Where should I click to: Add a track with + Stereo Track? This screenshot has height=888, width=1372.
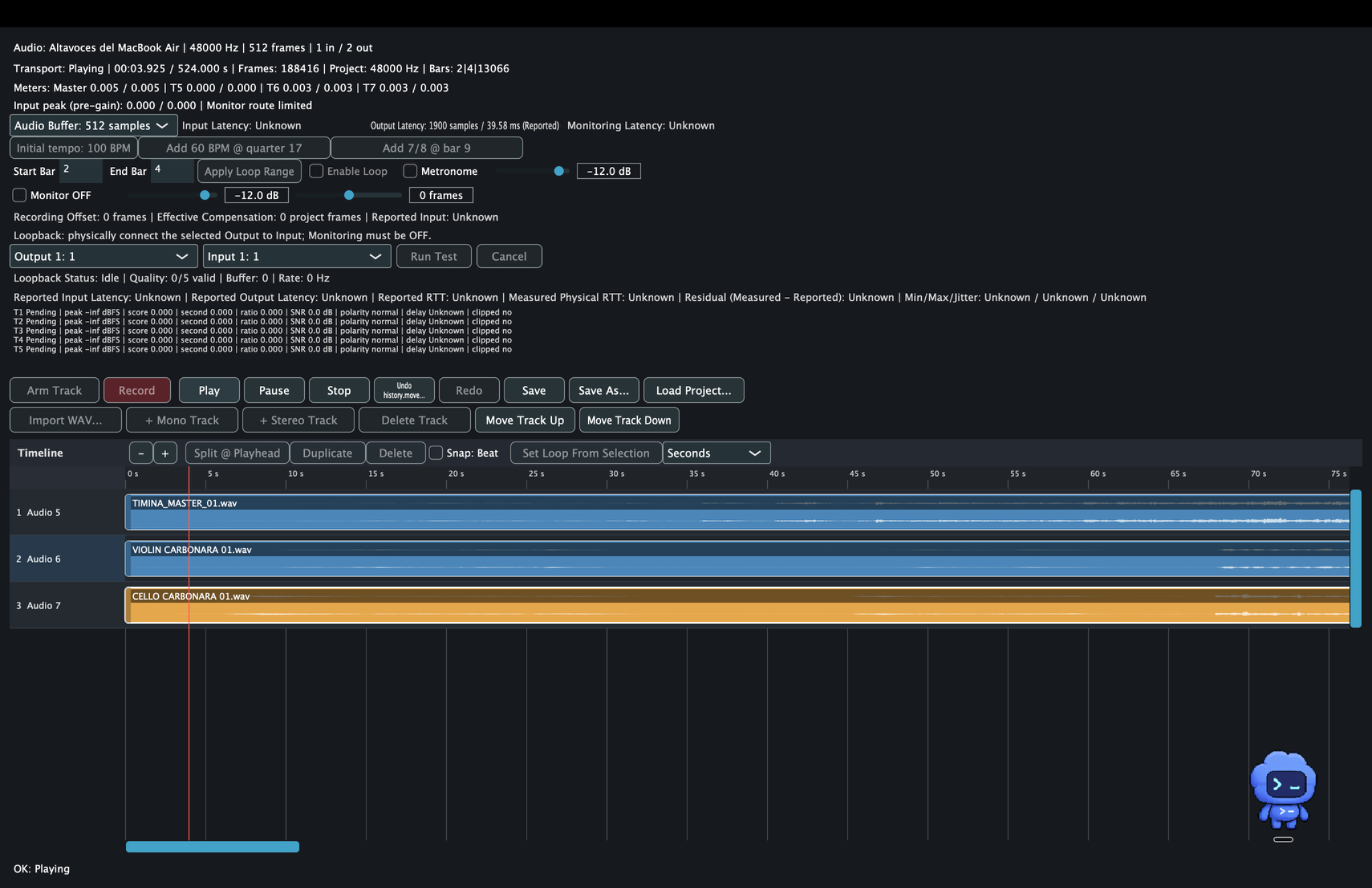[x=298, y=420]
